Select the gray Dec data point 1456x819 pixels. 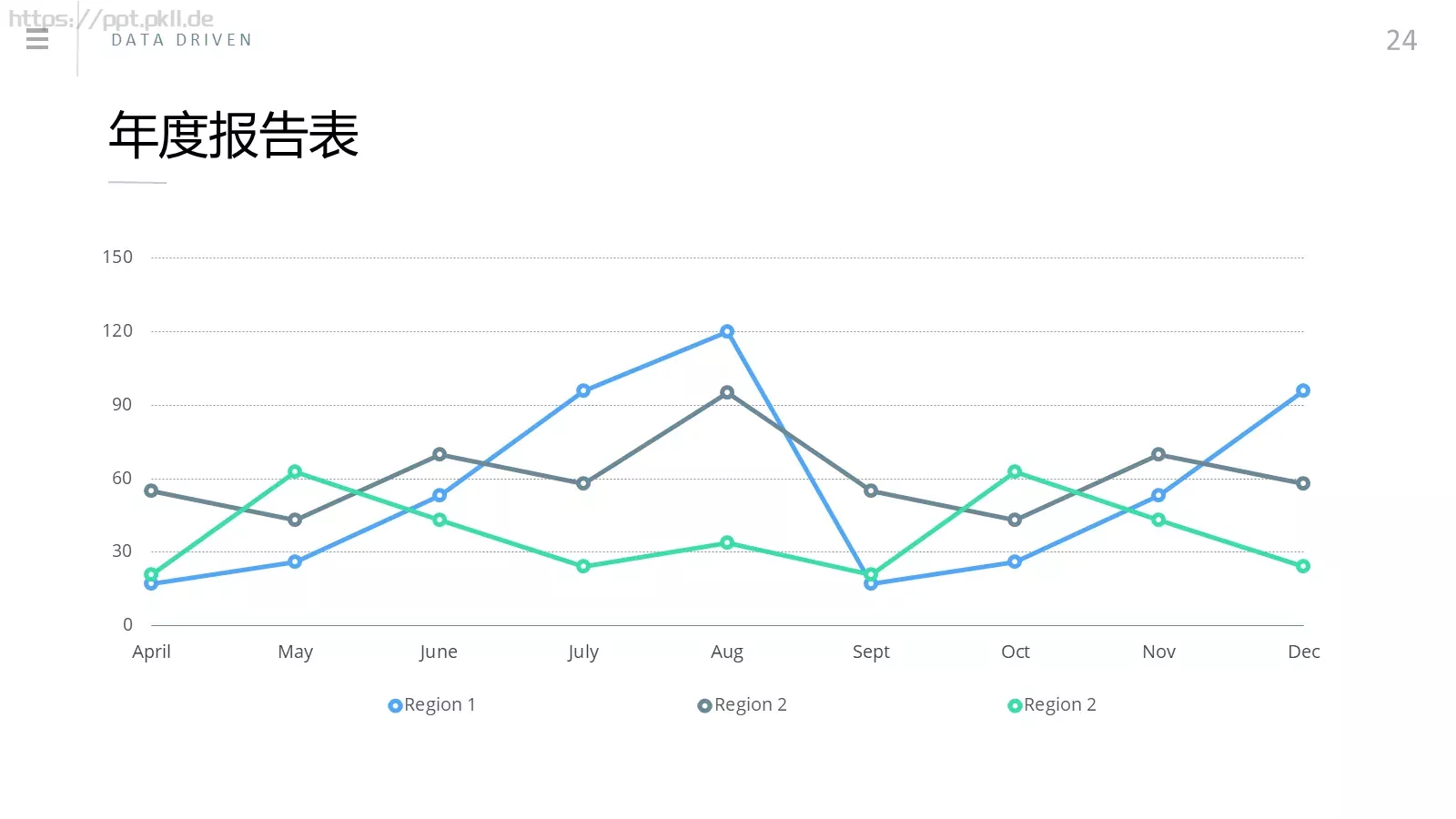pos(1303,483)
